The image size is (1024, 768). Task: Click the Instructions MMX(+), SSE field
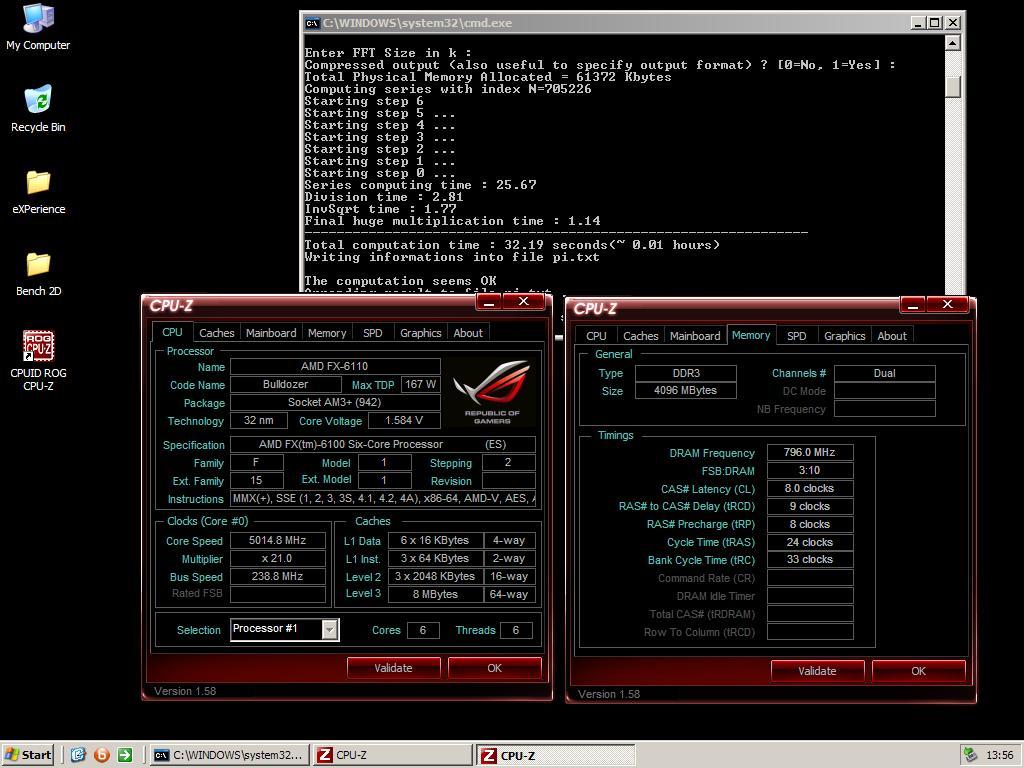click(383, 498)
